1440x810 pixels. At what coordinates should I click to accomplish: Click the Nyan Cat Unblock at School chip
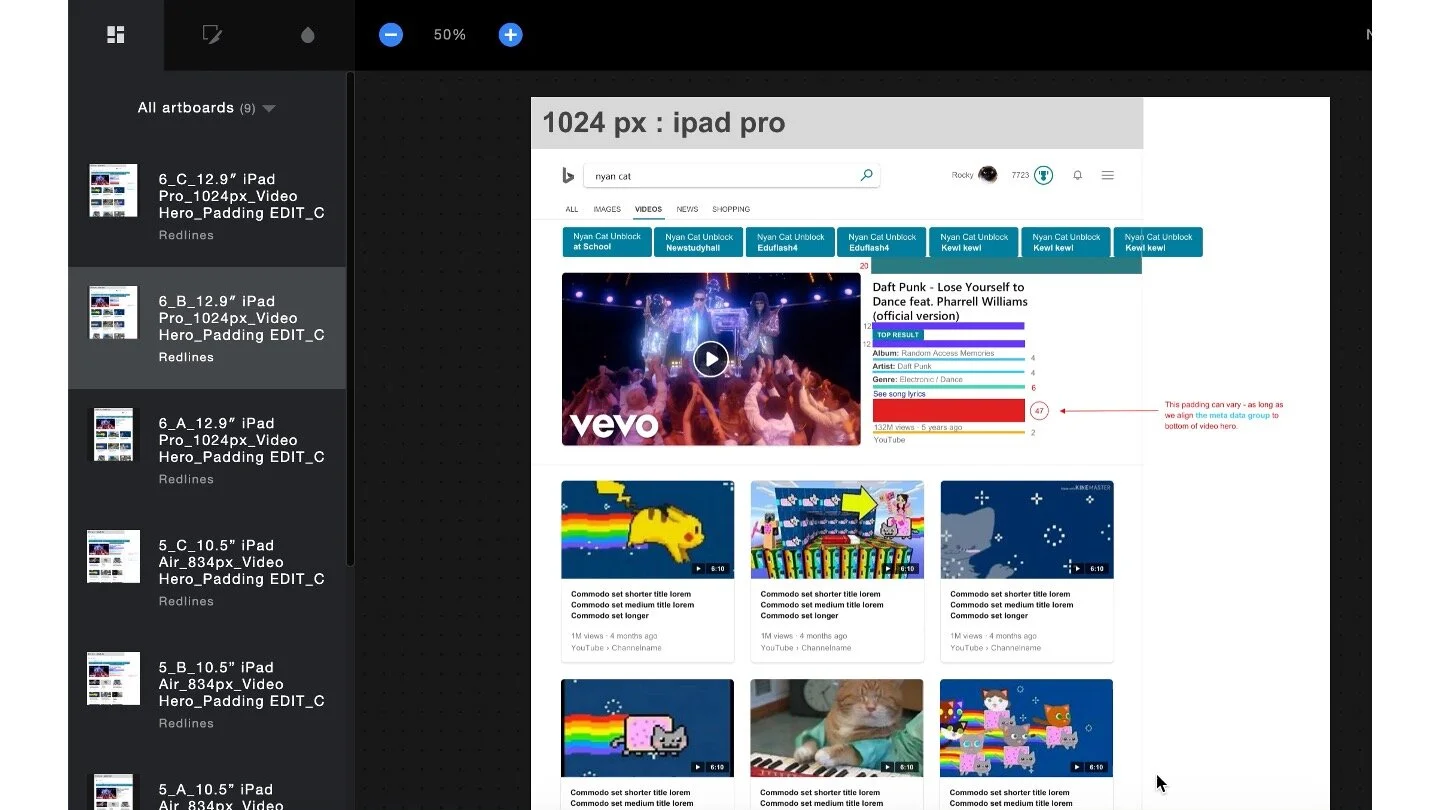607,242
